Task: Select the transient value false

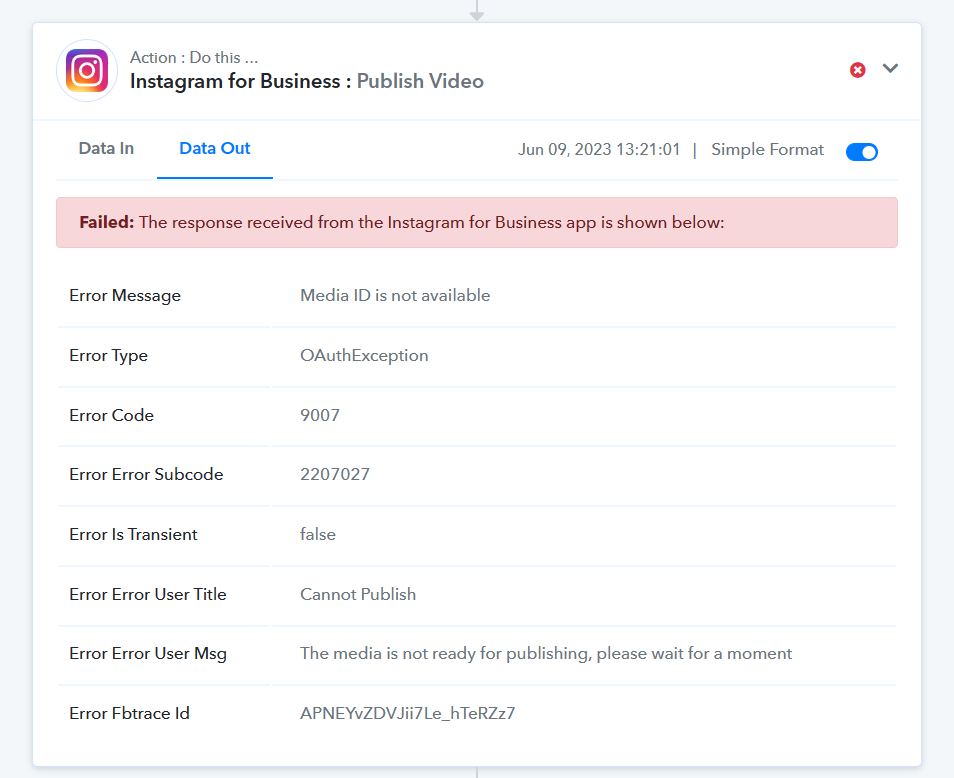Action: click(x=318, y=534)
